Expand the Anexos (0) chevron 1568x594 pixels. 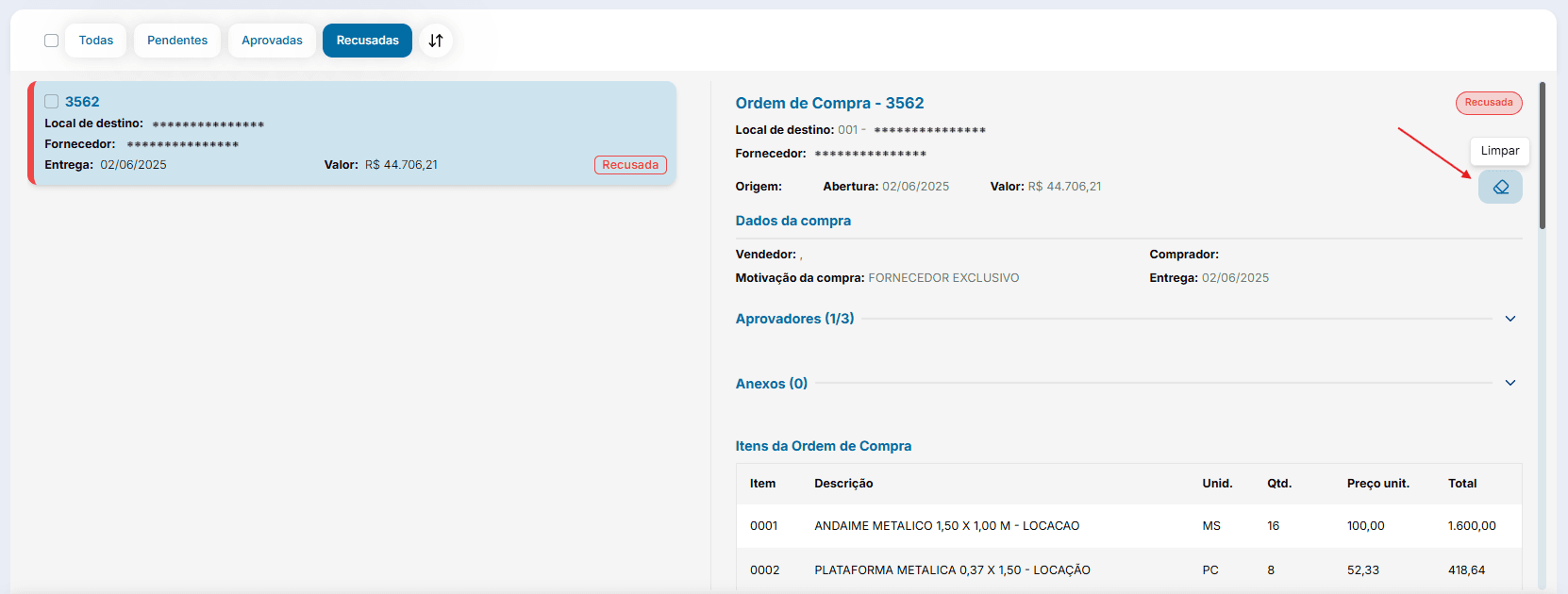tap(1510, 383)
